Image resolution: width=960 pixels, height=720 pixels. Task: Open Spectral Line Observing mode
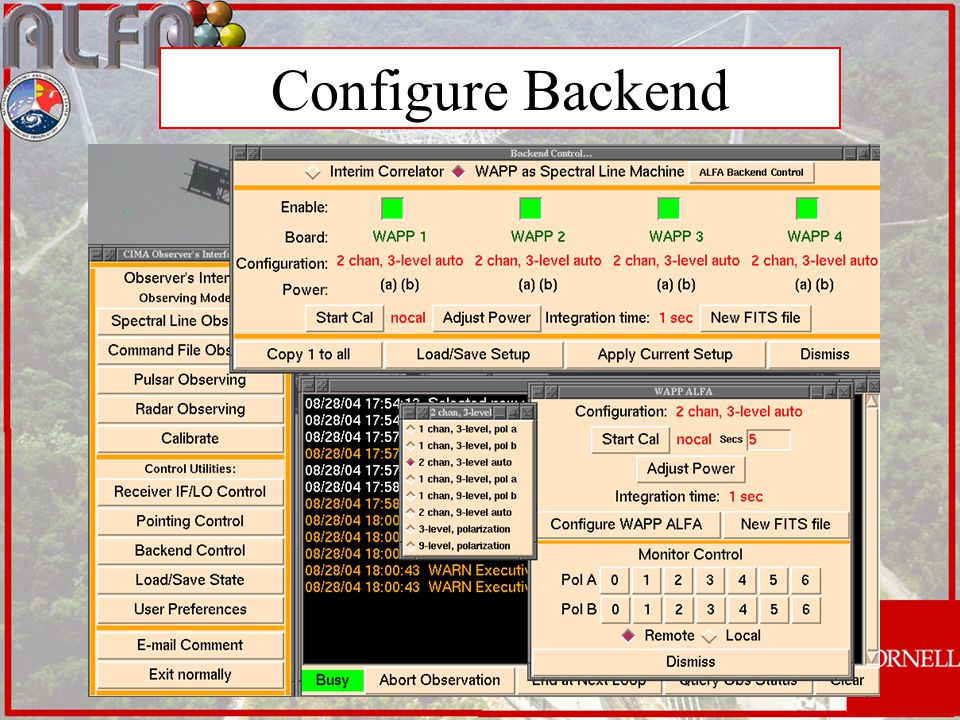pos(164,321)
